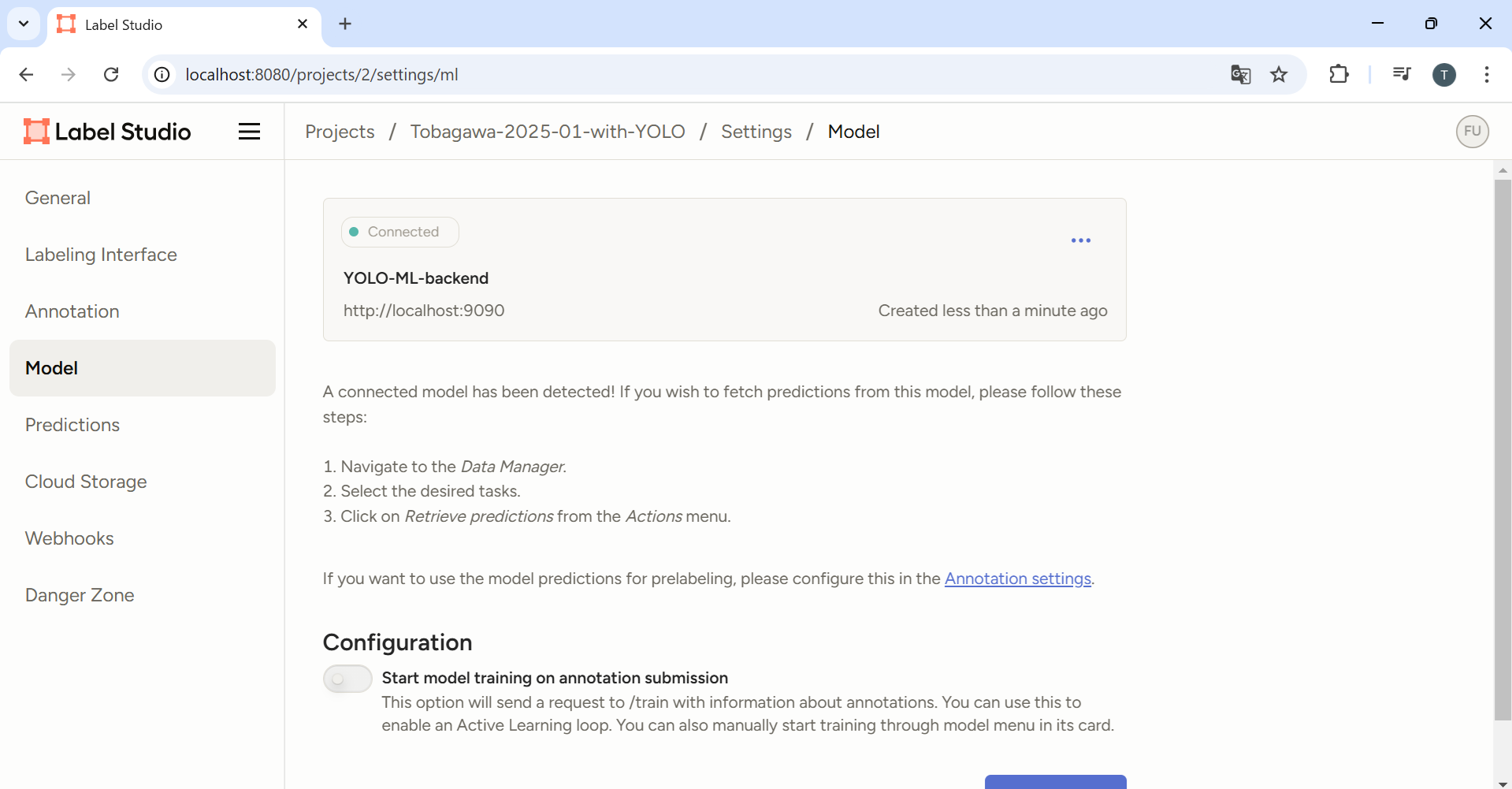Expand the tab search dropdown arrow
Screen dimensions: 1512x789
pos(24,24)
